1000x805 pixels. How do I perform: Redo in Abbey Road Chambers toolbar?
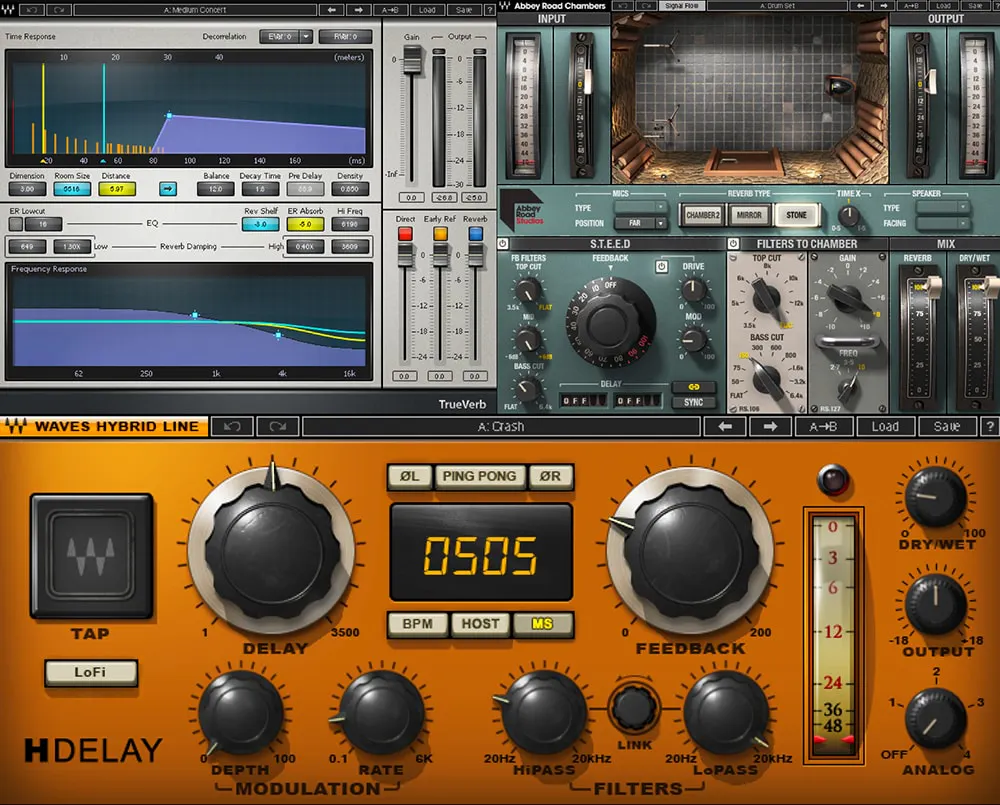pos(647,6)
